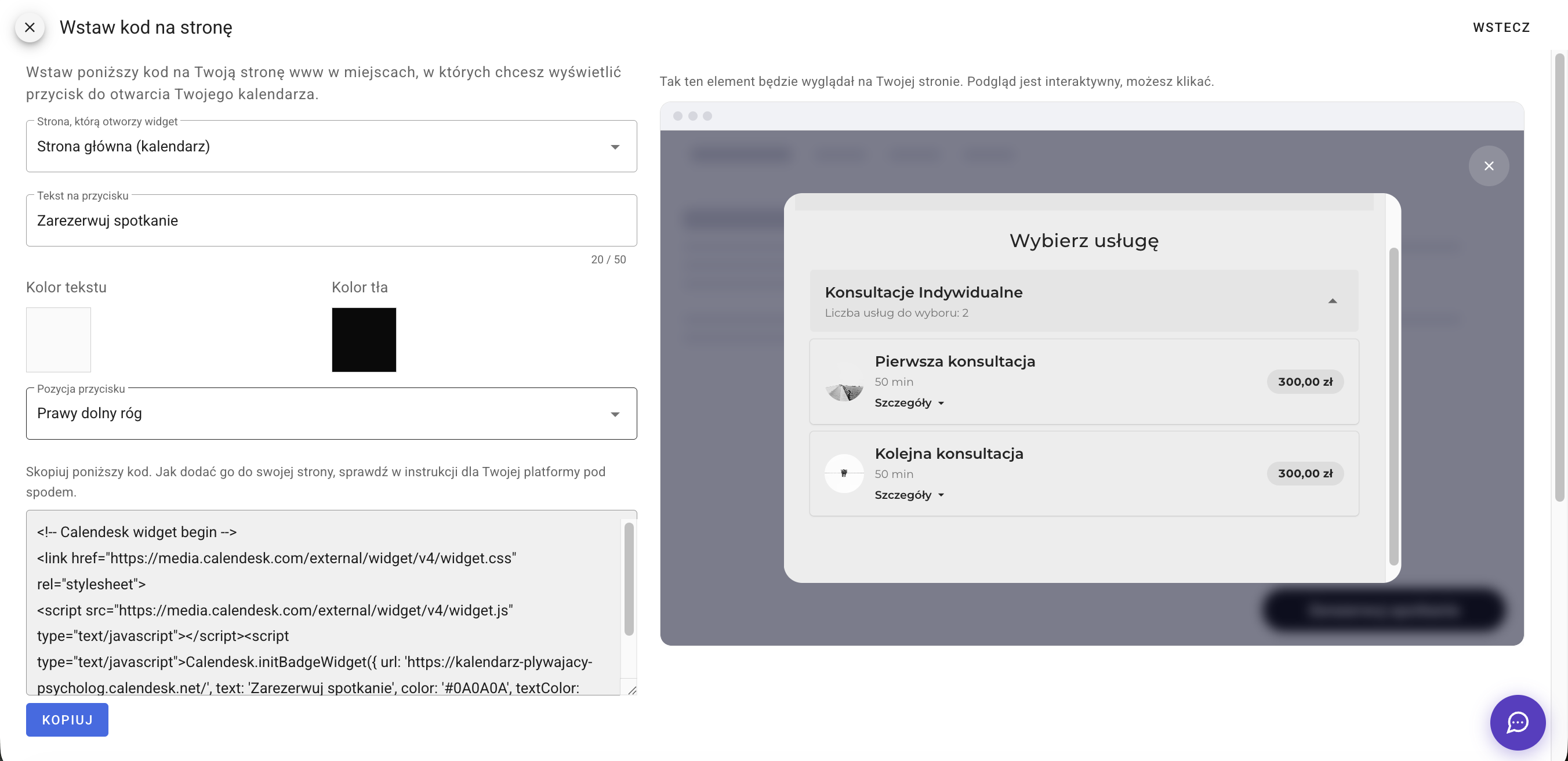1568x761 pixels.
Task: Click the Liczba usług do wyboru: 2 text
Action: [x=896, y=313]
